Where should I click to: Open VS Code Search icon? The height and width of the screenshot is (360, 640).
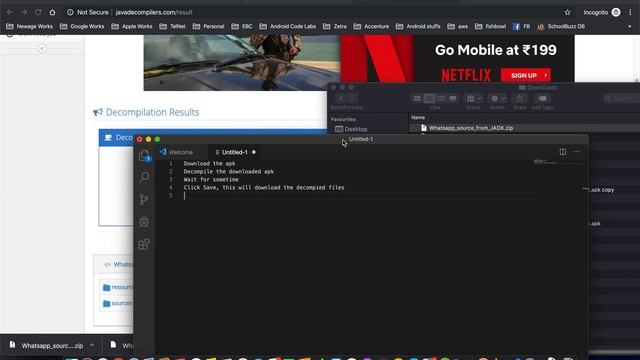[x=144, y=177]
